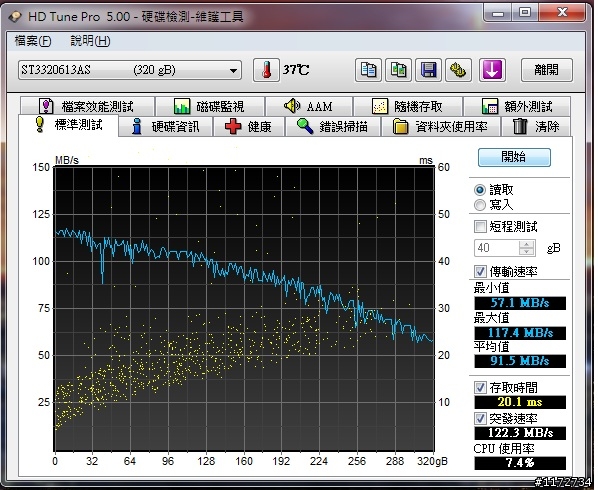Open the 檔案(F) menu

[32, 41]
